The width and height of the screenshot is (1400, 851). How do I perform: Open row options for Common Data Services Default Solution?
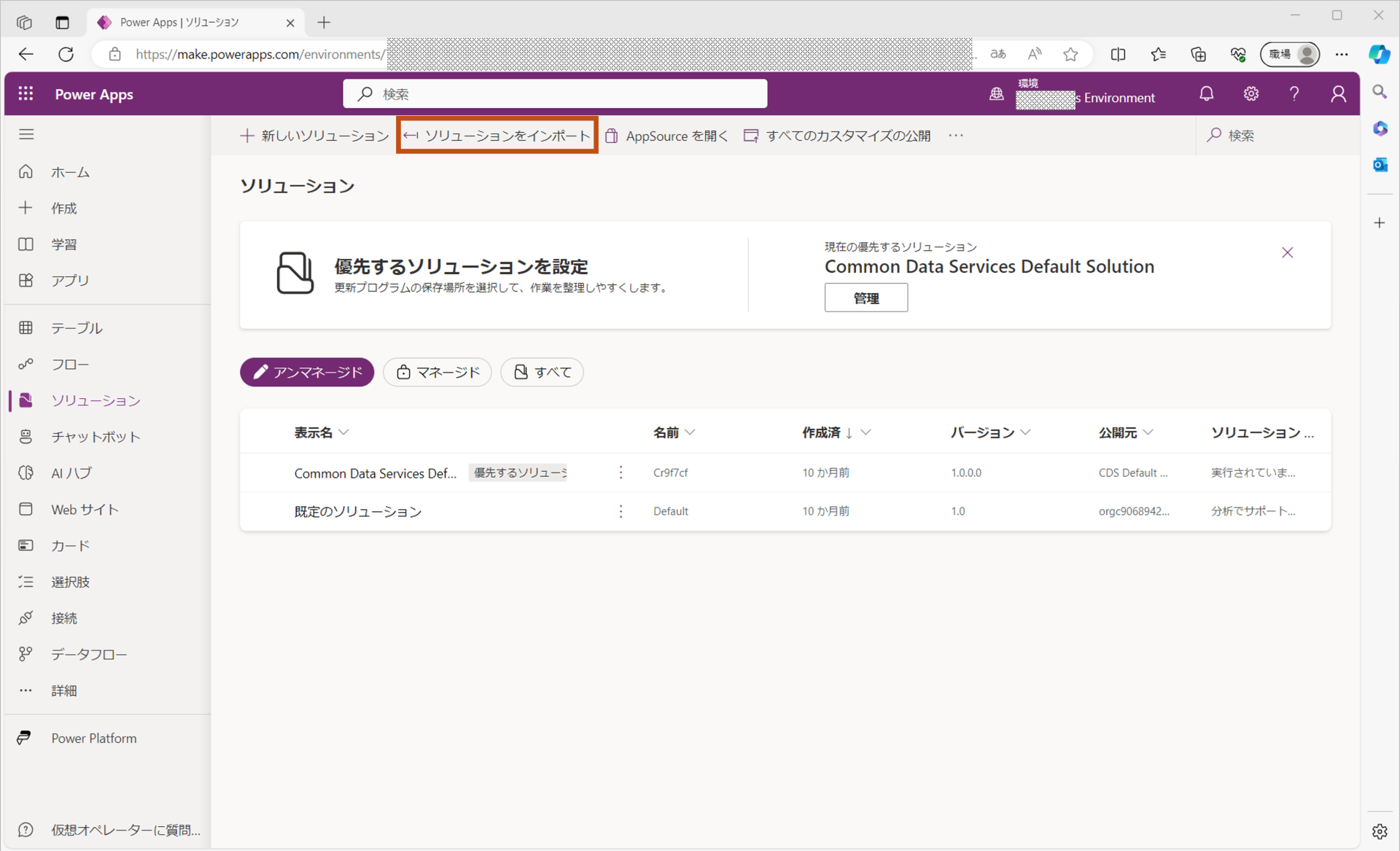tap(621, 473)
